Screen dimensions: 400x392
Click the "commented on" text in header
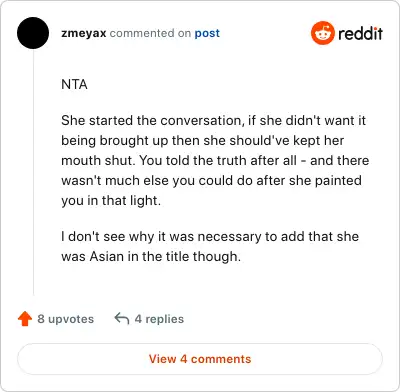(x=150, y=33)
